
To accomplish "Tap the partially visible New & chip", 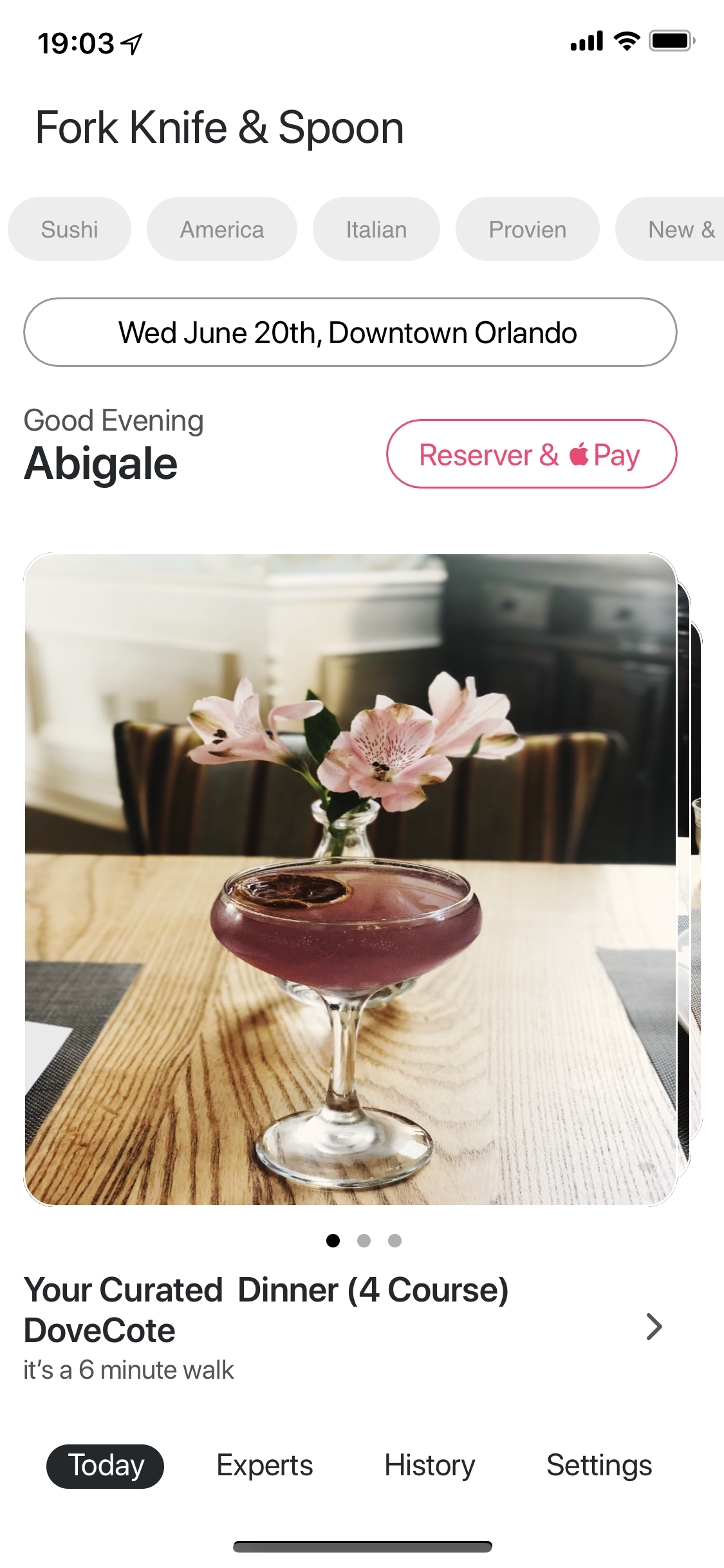I will point(670,229).
